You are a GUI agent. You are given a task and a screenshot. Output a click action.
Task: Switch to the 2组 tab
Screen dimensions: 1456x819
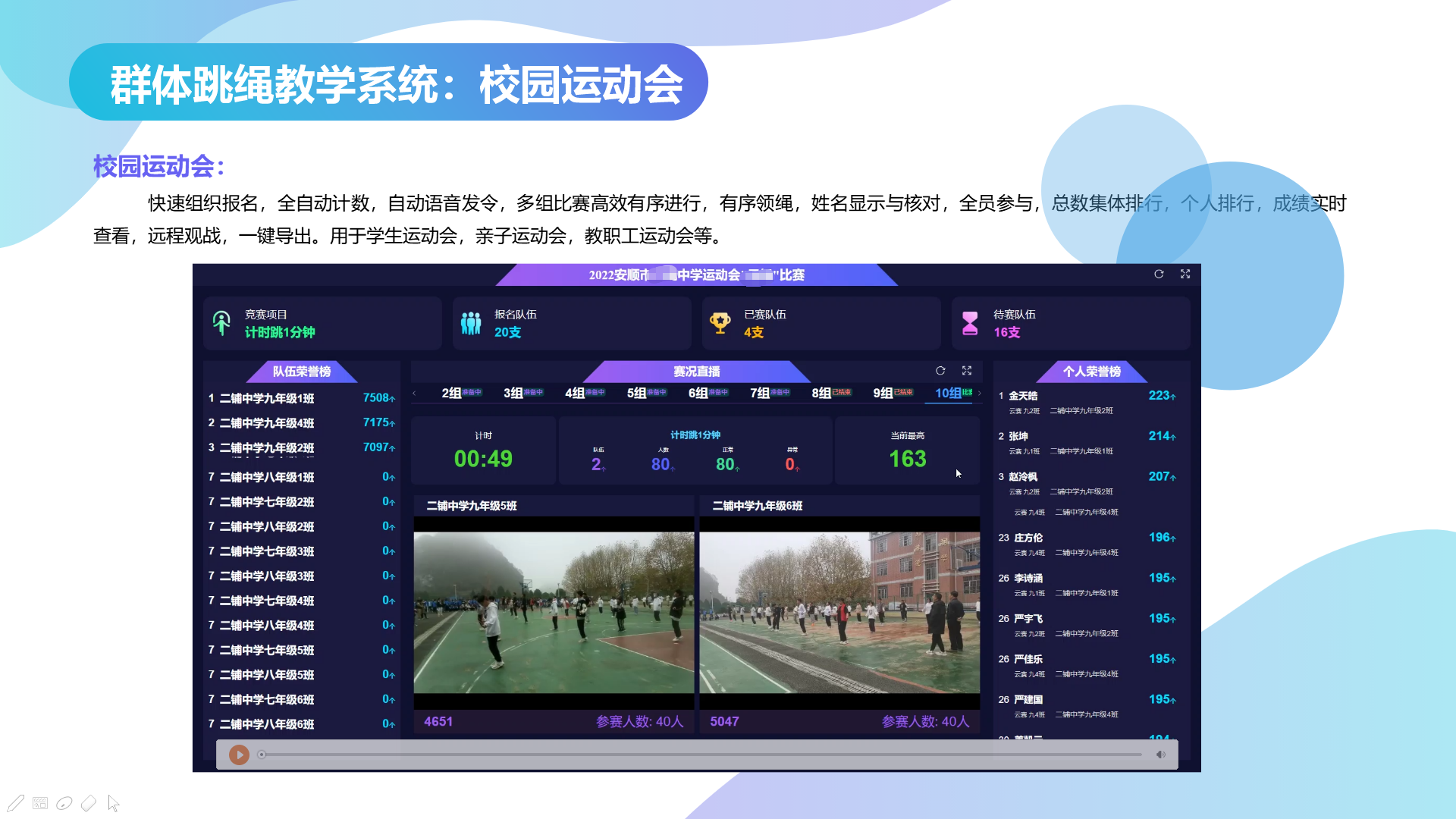[x=452, y=393]
